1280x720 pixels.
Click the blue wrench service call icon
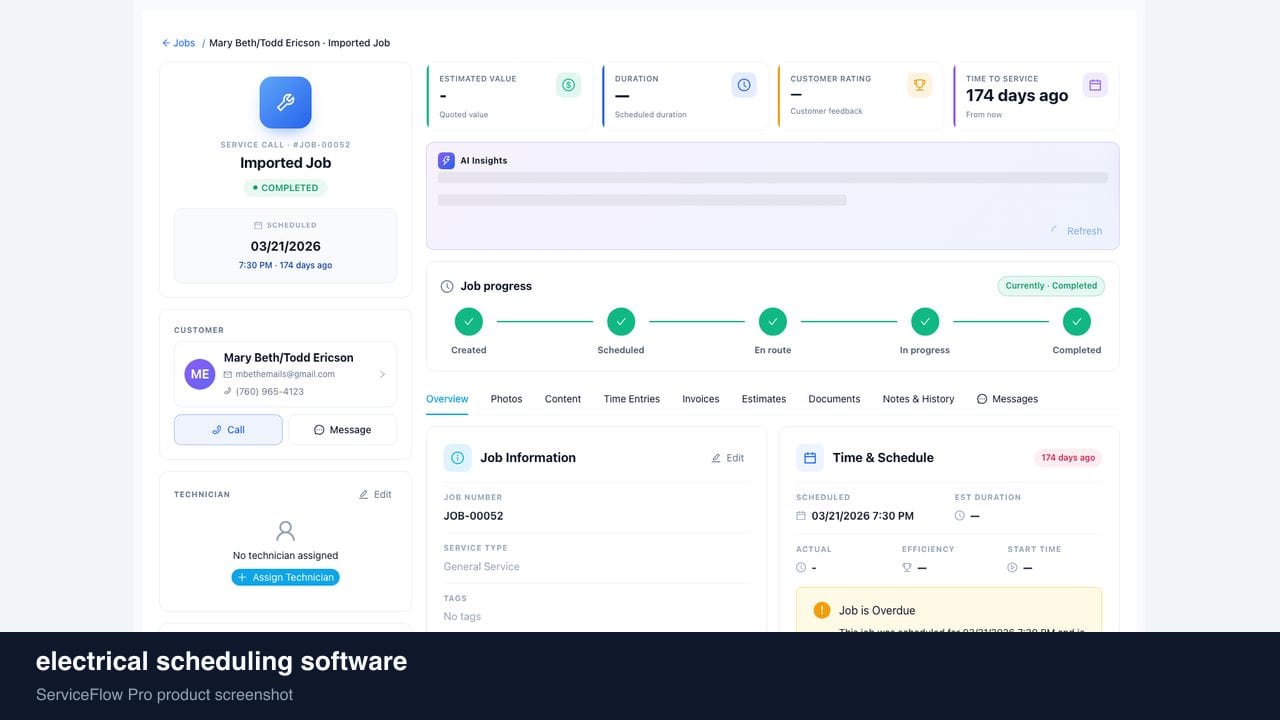285,102
